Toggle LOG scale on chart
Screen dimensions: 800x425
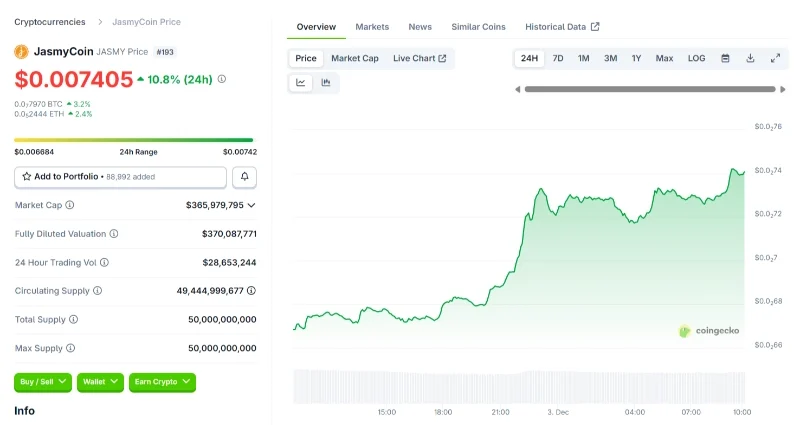click(x=696, y=58)
